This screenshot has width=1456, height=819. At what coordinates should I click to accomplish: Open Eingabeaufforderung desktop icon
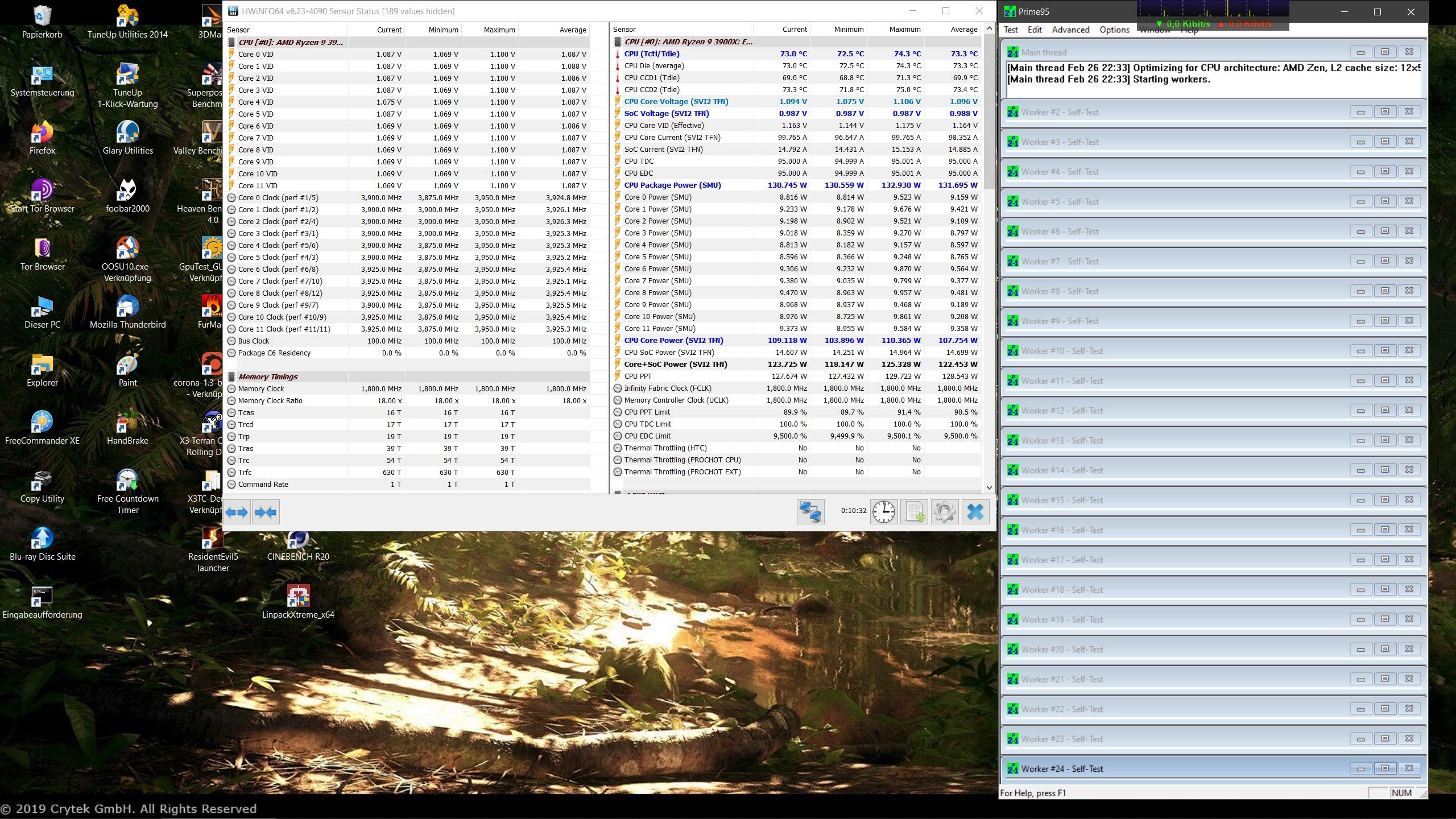[x=42, y=602]
